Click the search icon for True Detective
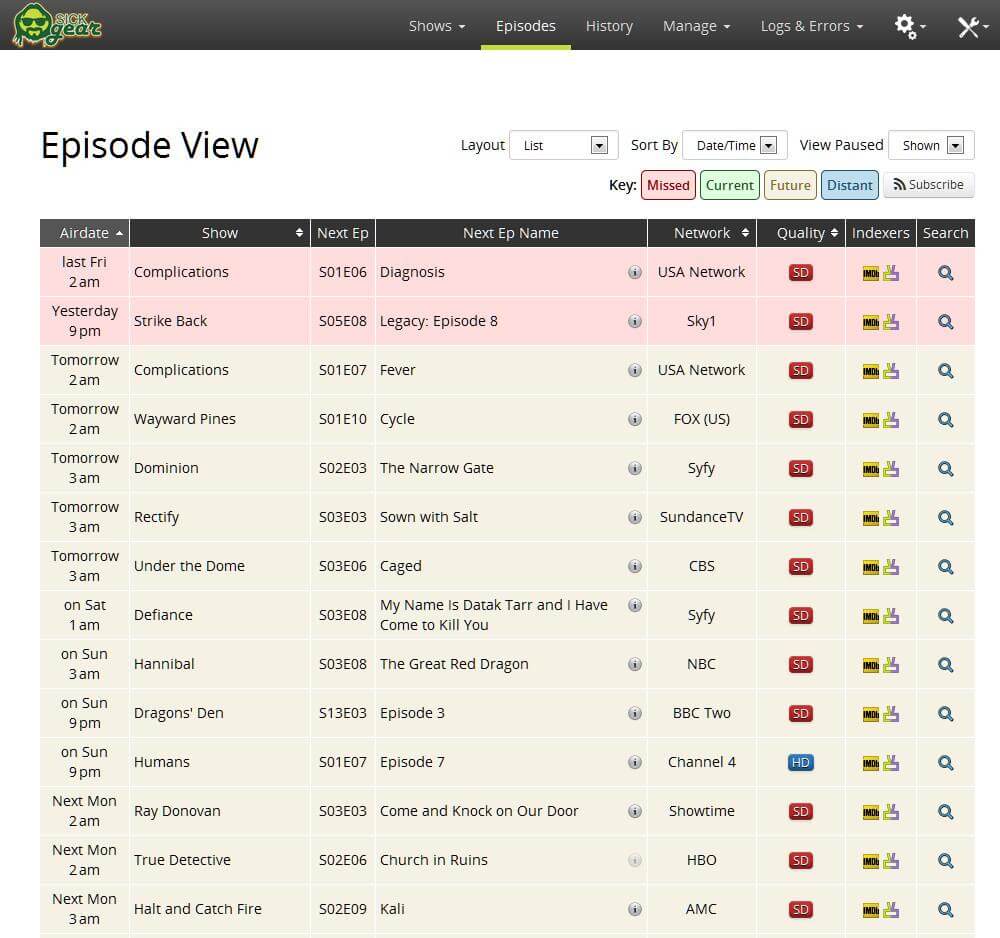 click(x=945, y=861)
